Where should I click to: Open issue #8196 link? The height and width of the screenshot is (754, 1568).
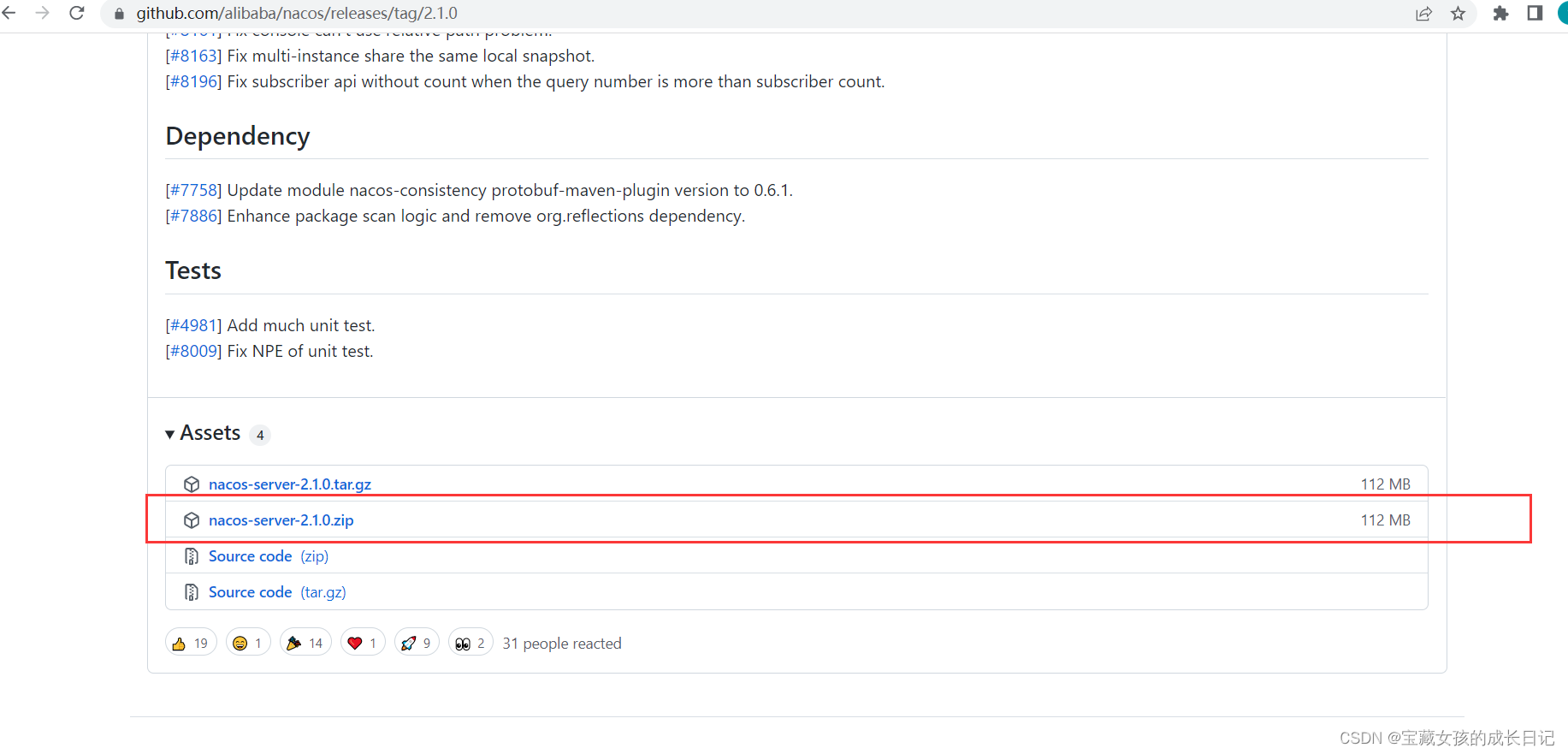[x=193, y=81]
